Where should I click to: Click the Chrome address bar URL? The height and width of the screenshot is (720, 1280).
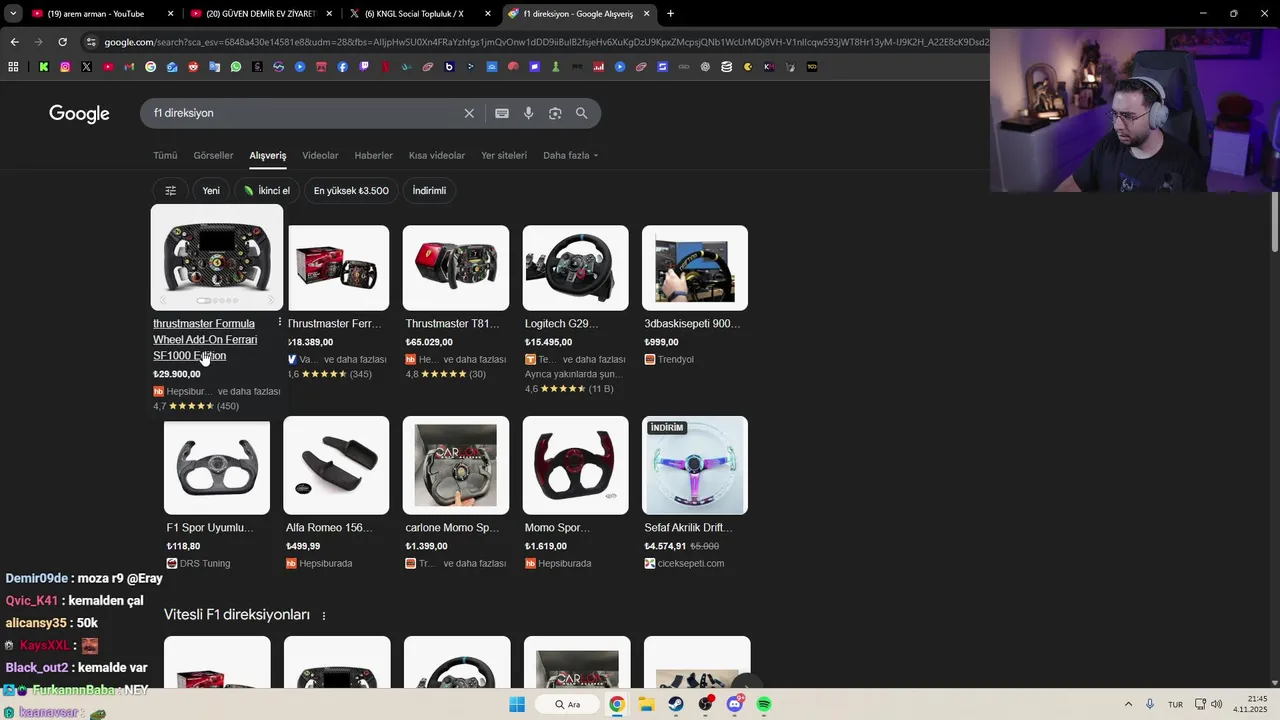[545, 42]
